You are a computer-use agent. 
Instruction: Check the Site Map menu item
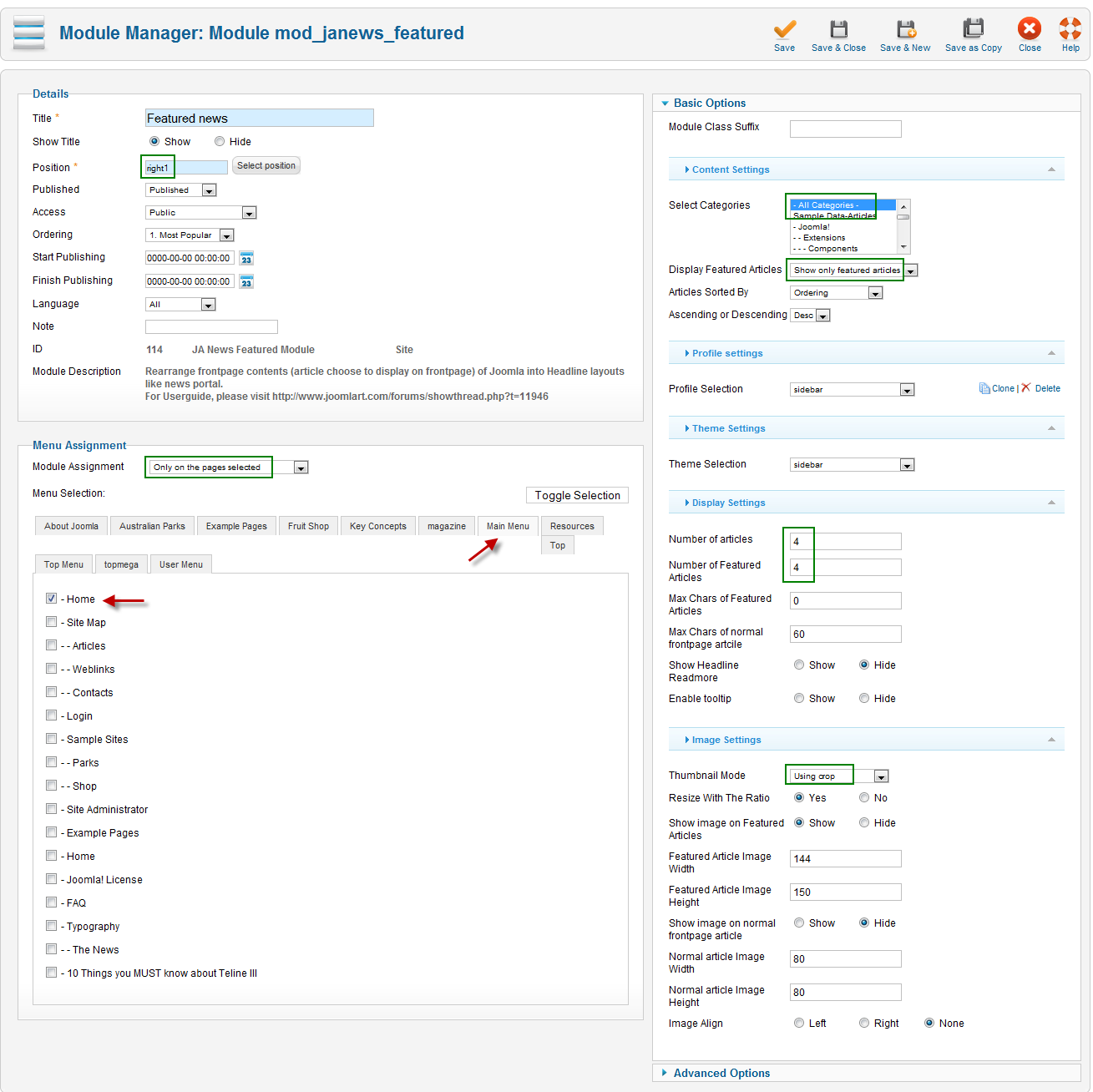pyautogui.click(x=52, y=622)
